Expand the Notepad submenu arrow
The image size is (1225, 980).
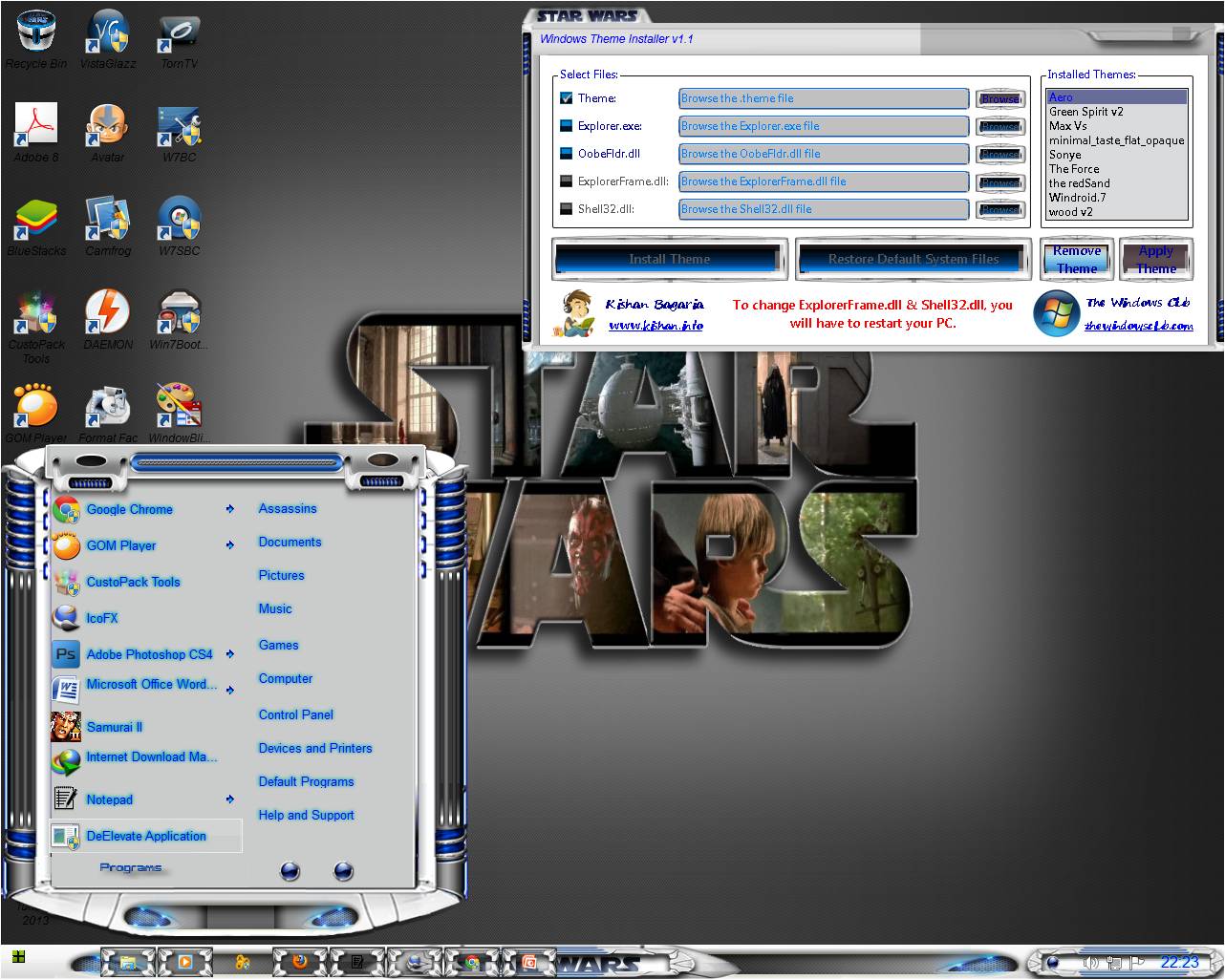[229, 799]
